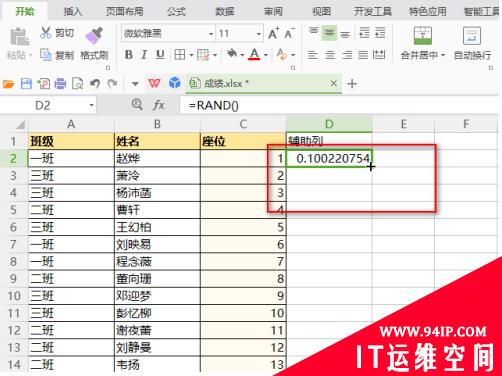The height and width of the screenshot is (376, 502).
Task: Align text right
Action: point(347,54)
